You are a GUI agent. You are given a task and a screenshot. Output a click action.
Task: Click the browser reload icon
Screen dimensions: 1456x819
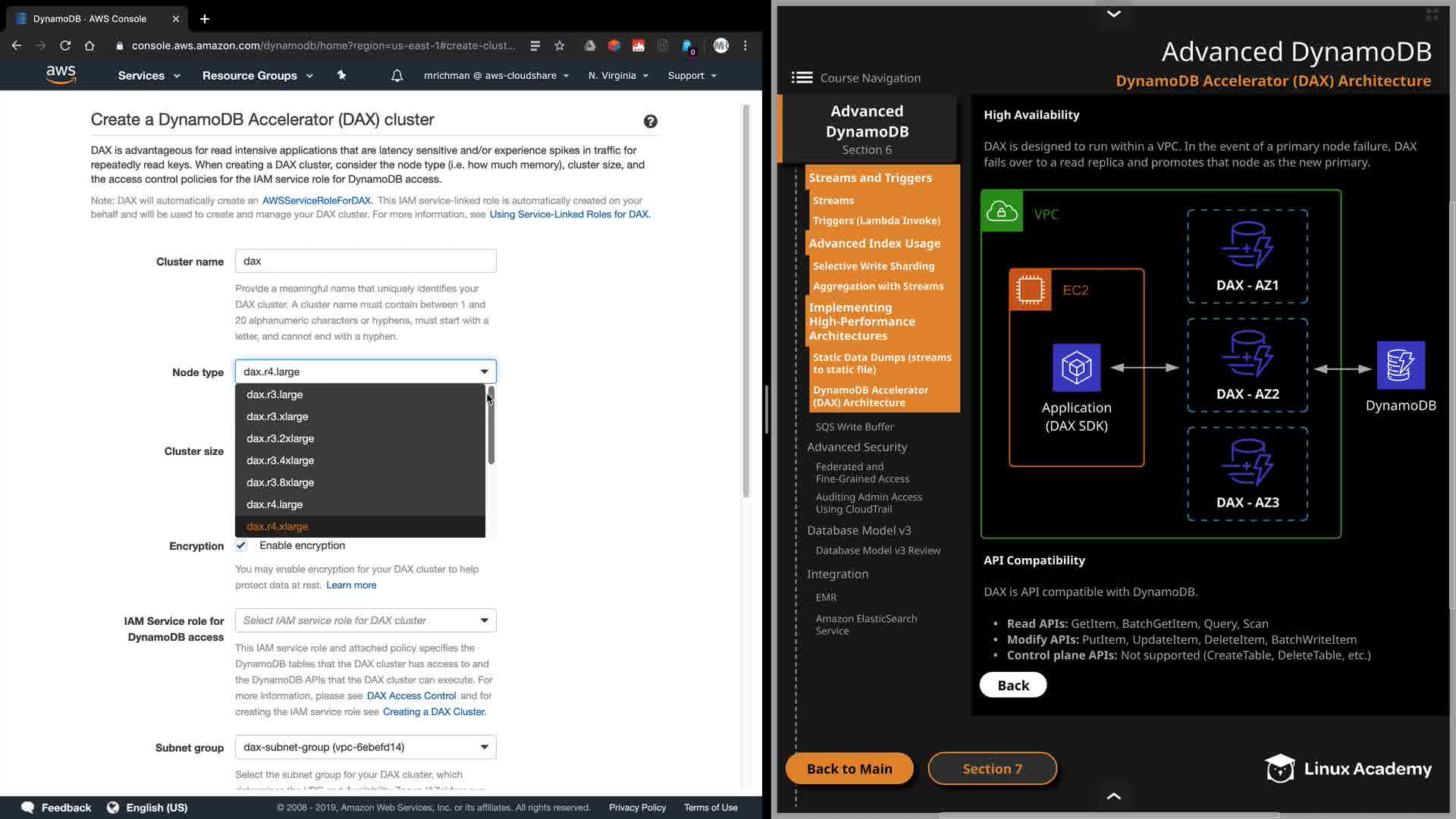click(65, 45)
